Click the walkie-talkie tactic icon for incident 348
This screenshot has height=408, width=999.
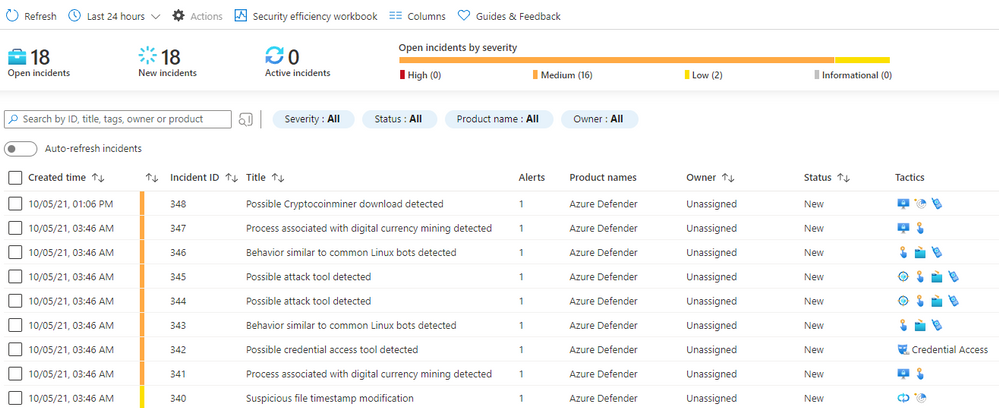click(x=937, y=204)
